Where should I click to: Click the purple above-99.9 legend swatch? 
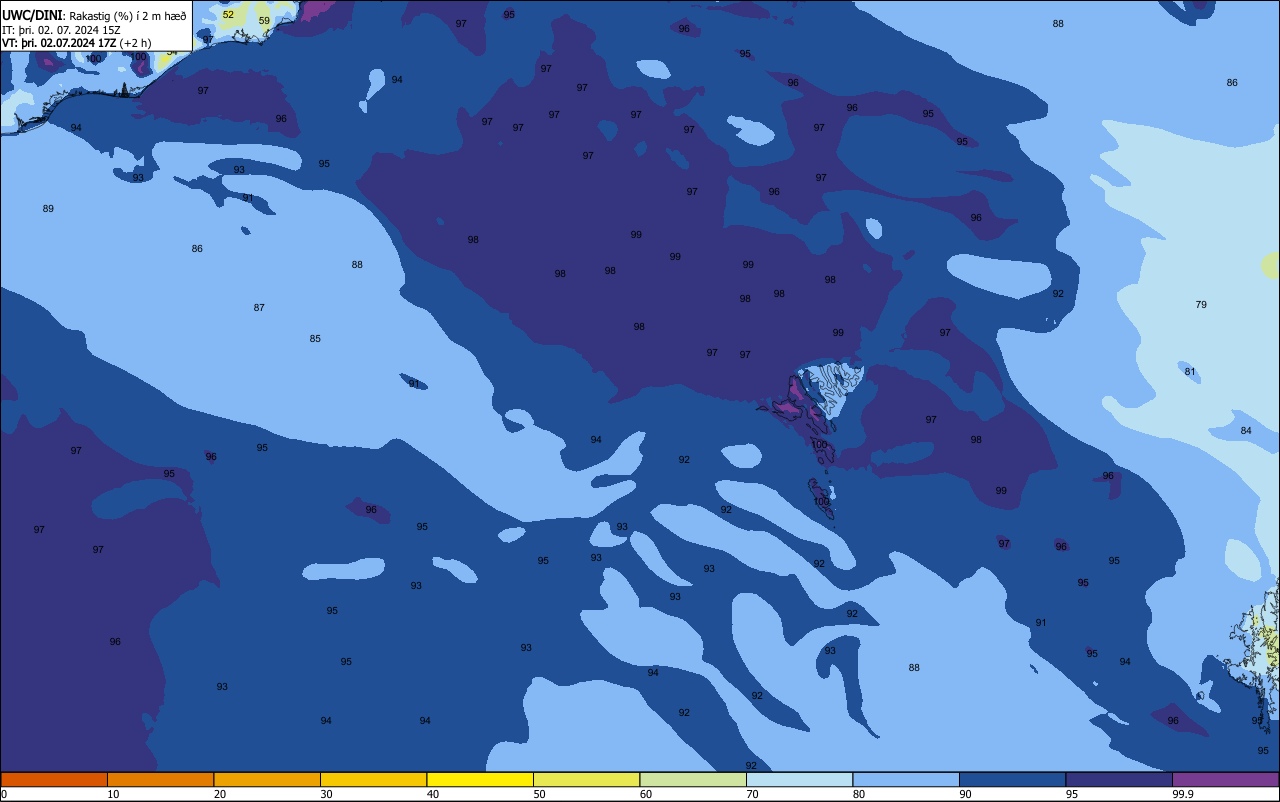1225,779
